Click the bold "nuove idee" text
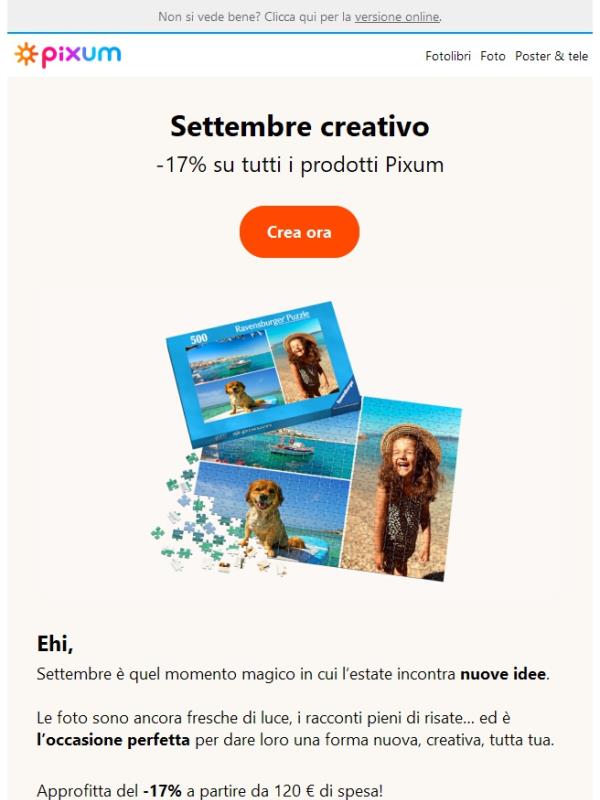 503,674
